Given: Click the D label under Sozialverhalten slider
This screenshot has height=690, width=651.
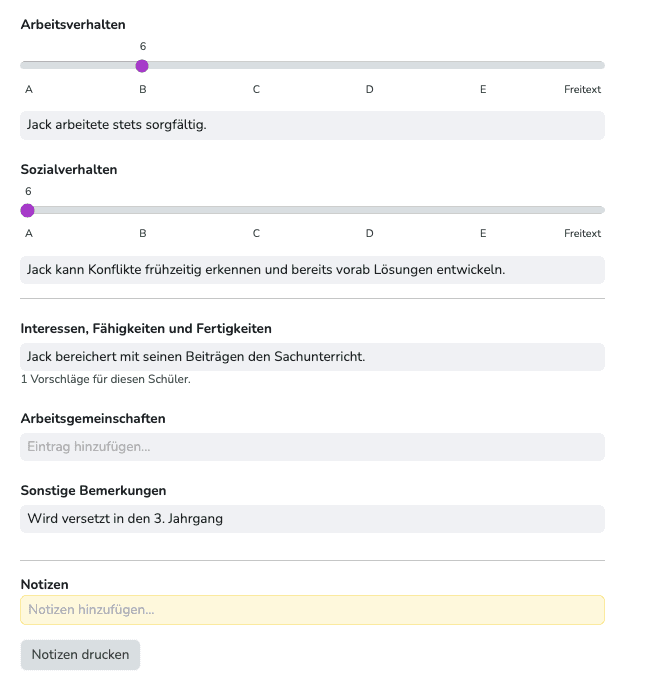Looking at the screenshot, I should (x=369, y=234).
